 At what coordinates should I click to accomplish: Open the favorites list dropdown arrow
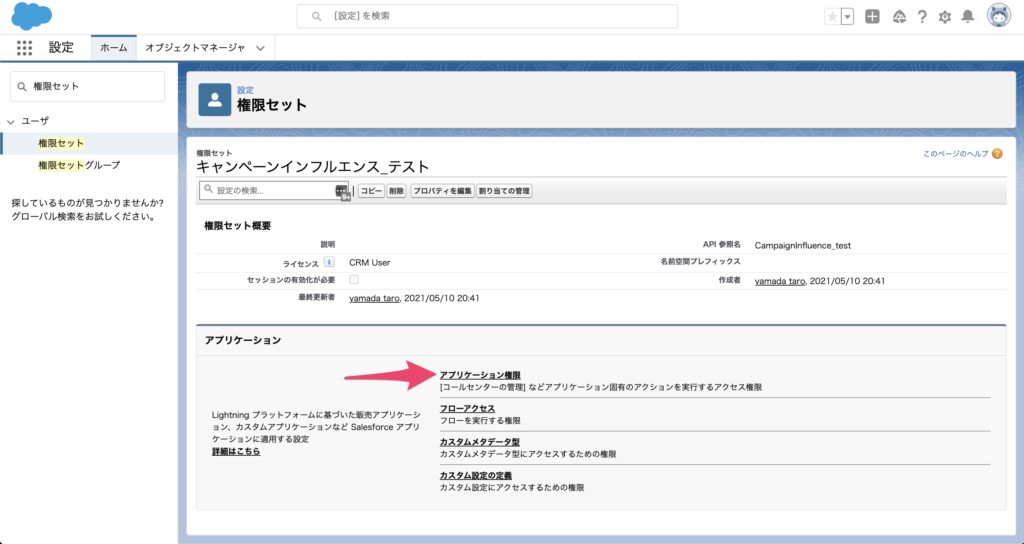[x=848, y=17]
